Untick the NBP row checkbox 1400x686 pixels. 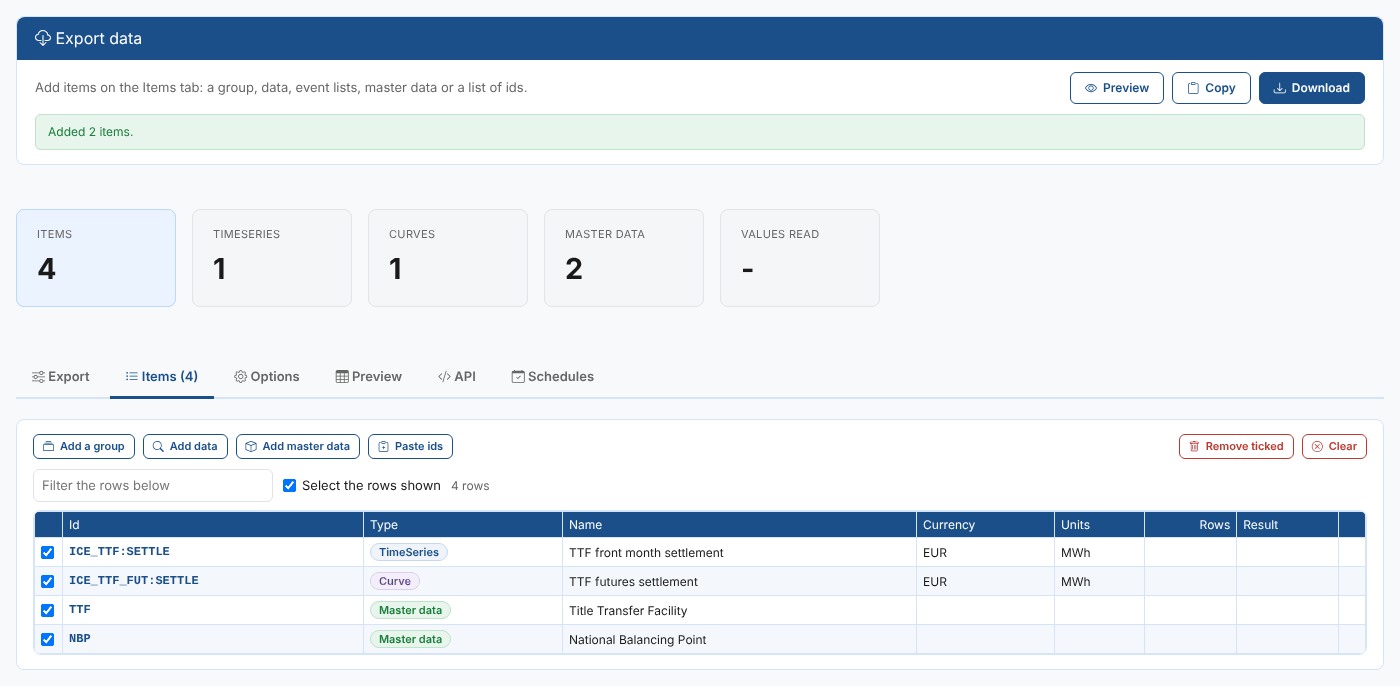tap(47, 639)
